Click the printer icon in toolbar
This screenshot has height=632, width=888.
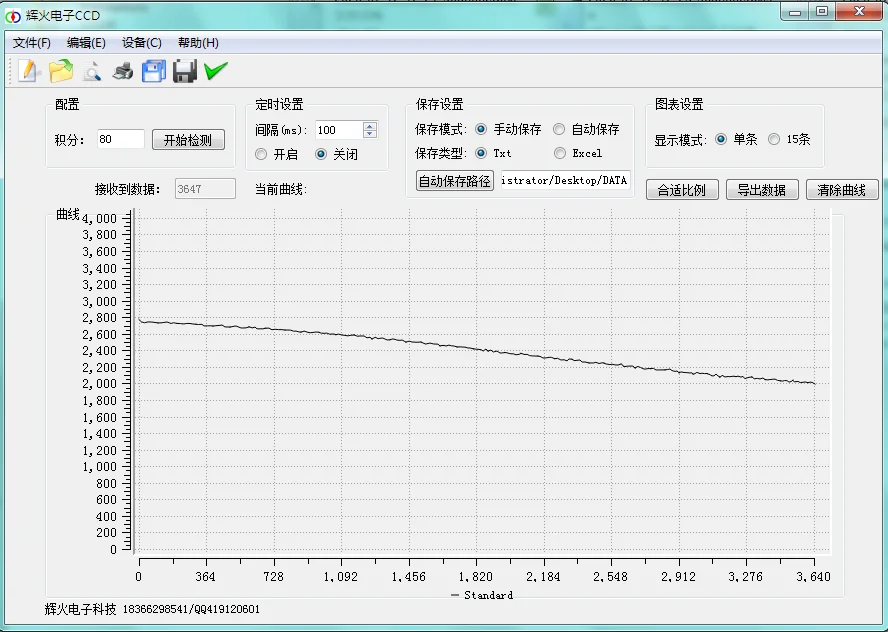(x=123, y=71)
